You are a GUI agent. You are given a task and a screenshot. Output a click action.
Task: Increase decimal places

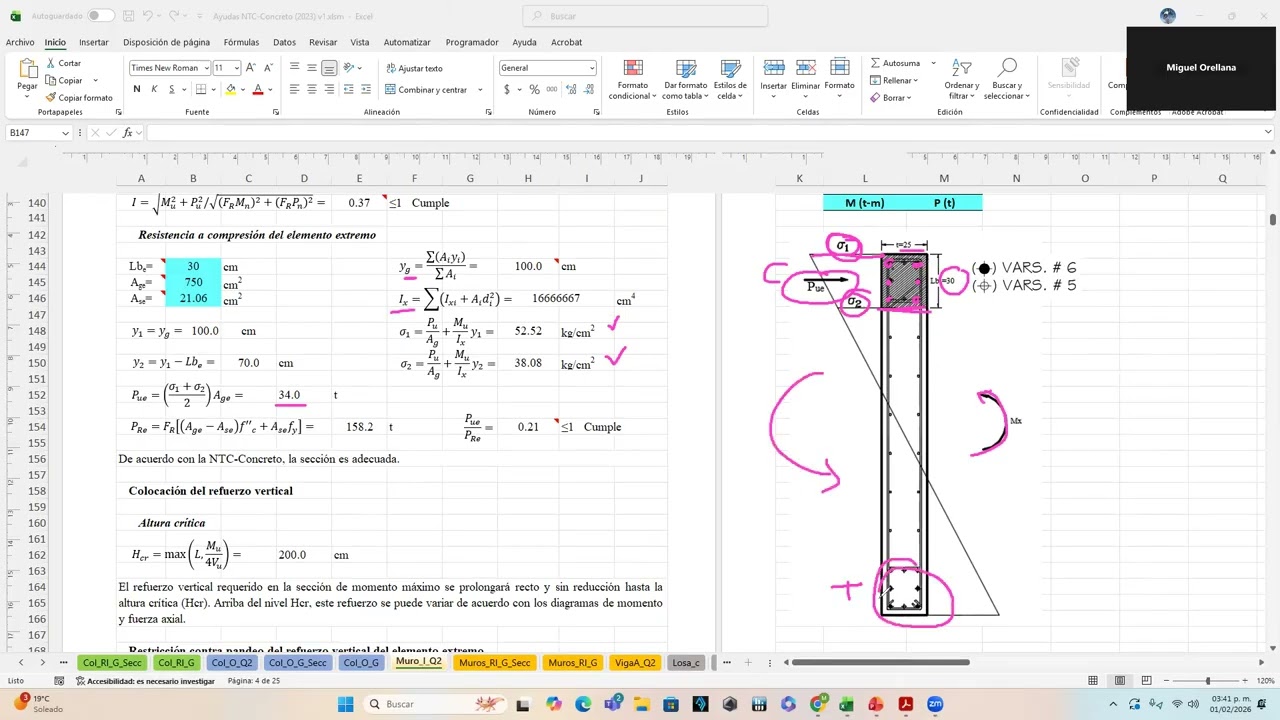click(571, 89)
